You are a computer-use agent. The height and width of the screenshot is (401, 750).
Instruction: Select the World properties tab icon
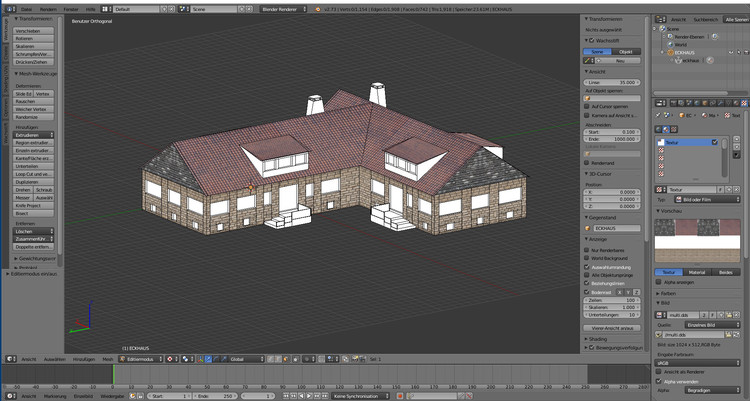click(x=697, y=103)
